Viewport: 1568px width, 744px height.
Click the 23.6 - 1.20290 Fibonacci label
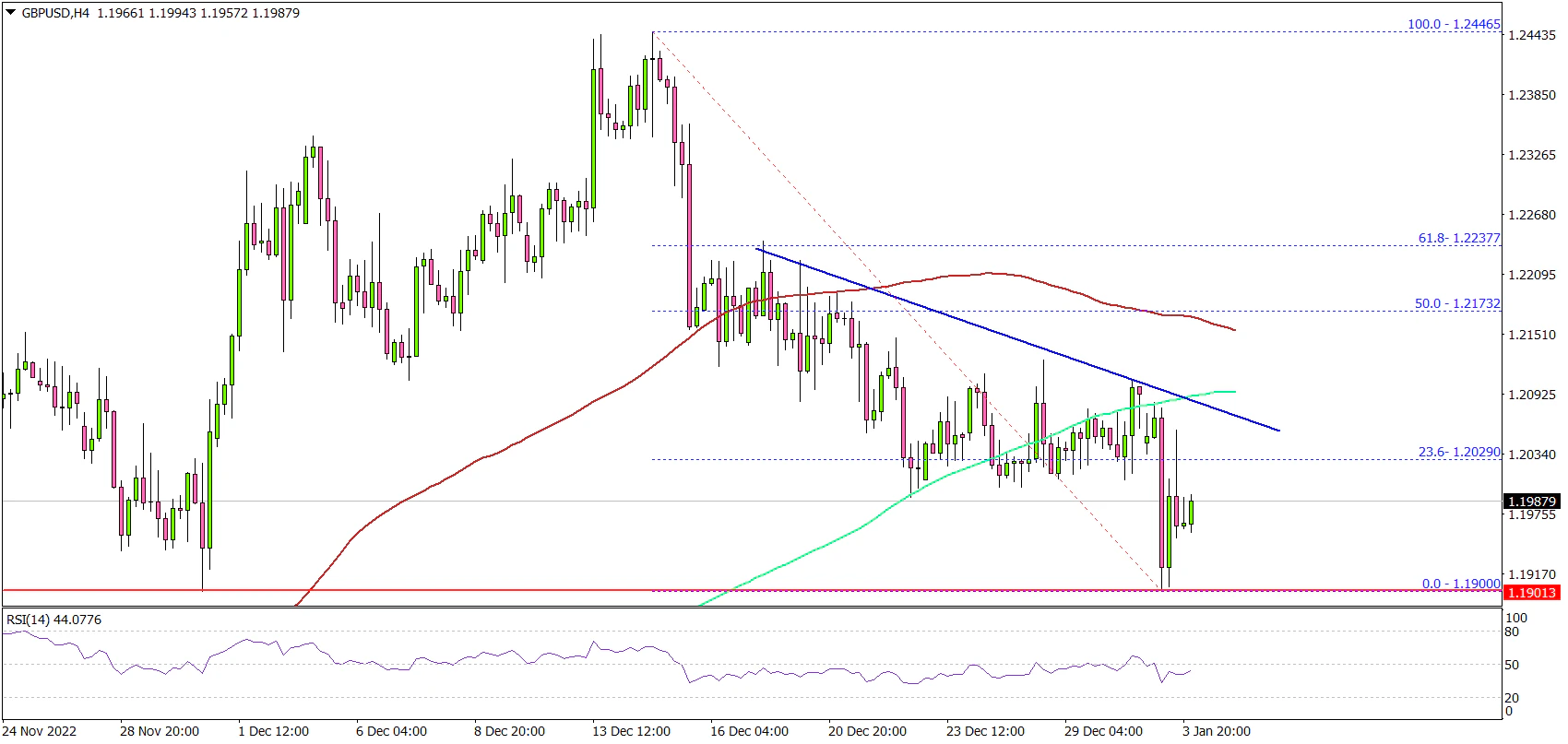pos(1458,453)
